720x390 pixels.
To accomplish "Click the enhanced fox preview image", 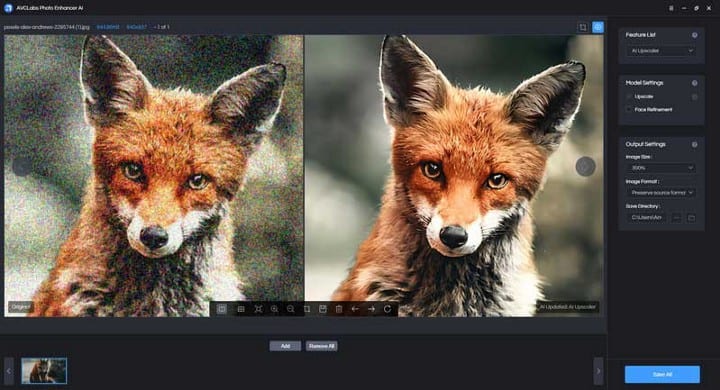I will [454, 176].
